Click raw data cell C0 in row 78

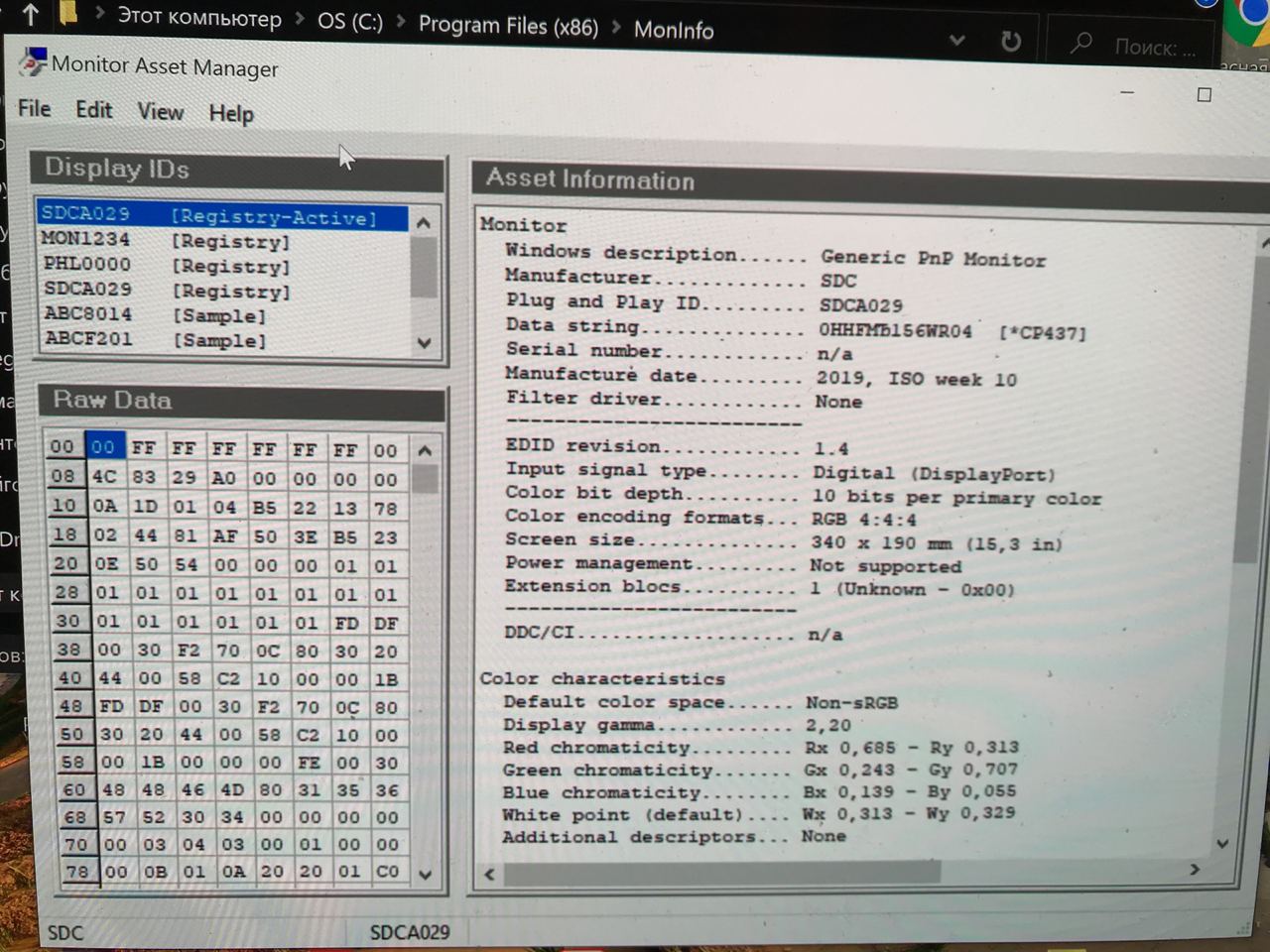(387, 871)
